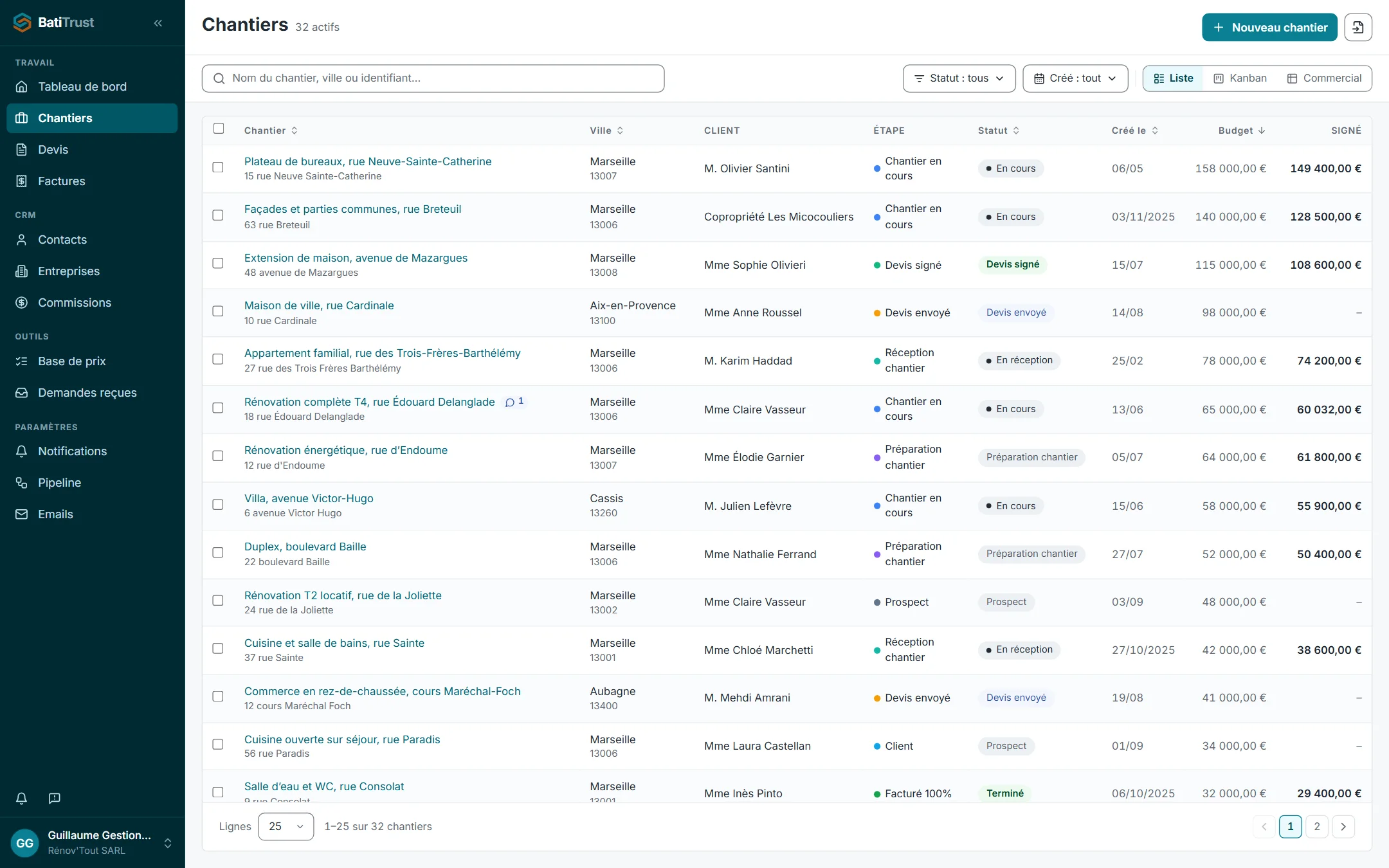Screen dimensions: 1389x868
Task: Sort by Budget column arrow
Action: coord(1262,131)
